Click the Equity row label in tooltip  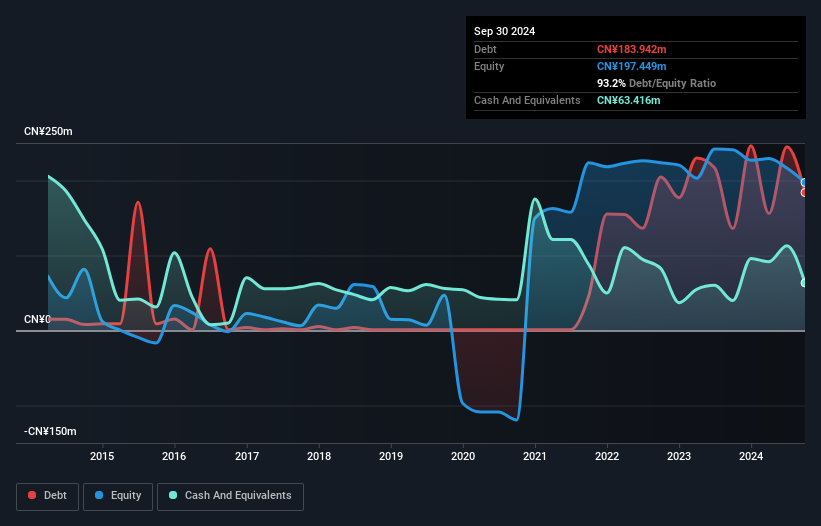click(x=489, y=66)
